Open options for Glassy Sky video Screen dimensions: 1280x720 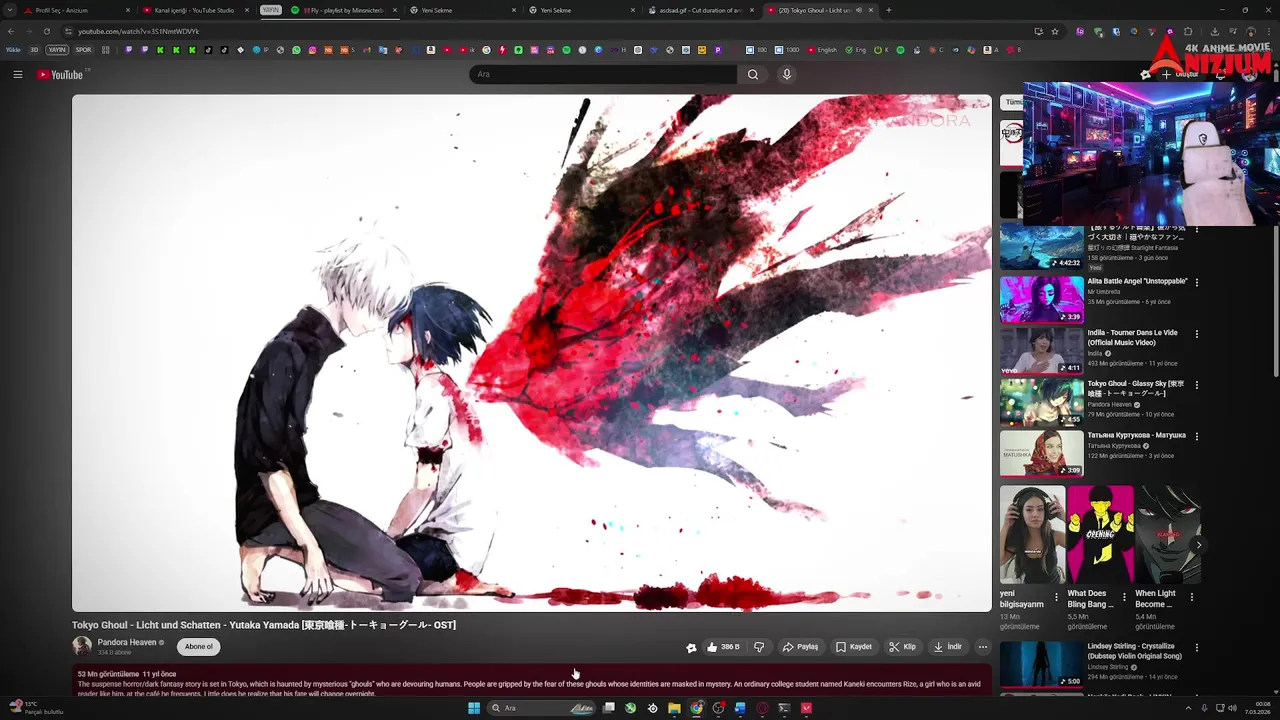click(1196, 385)
